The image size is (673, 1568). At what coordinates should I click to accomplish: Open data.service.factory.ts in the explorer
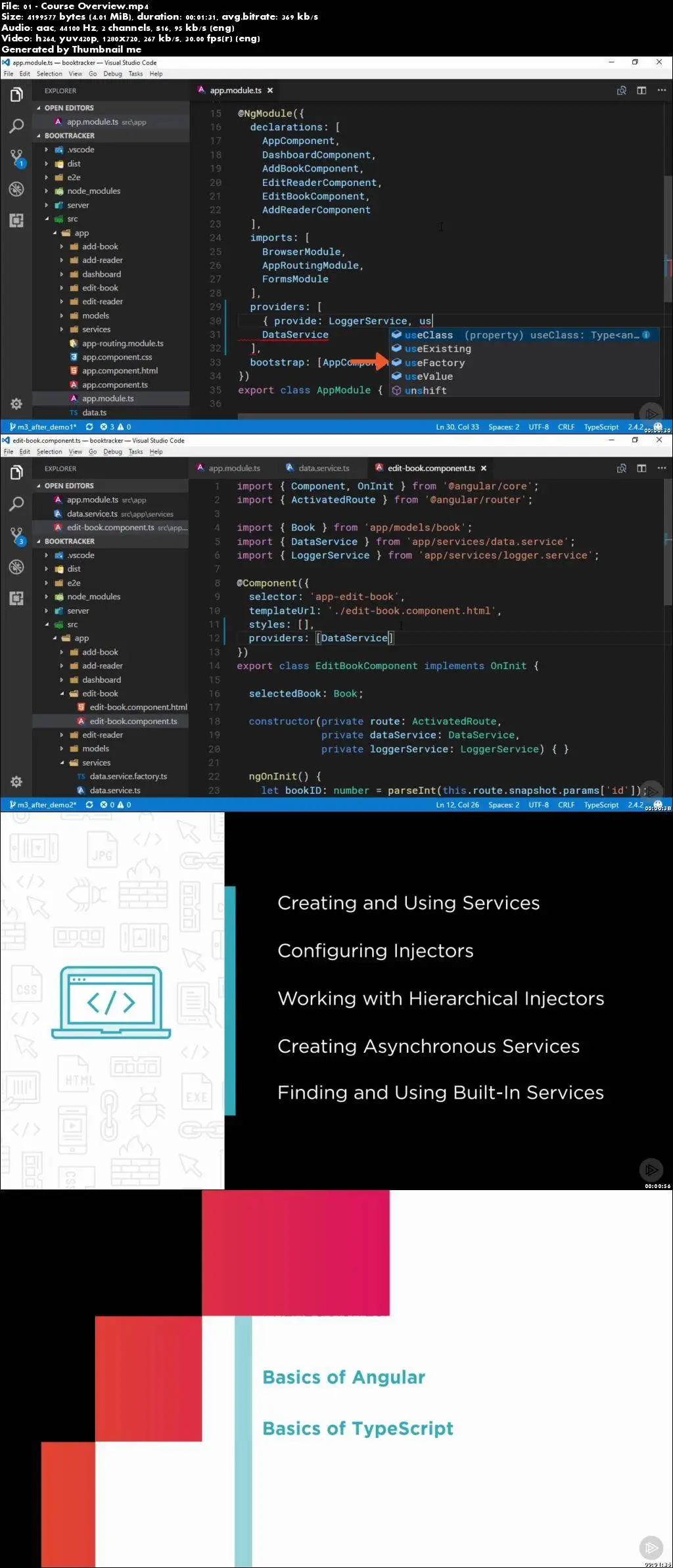128,777
